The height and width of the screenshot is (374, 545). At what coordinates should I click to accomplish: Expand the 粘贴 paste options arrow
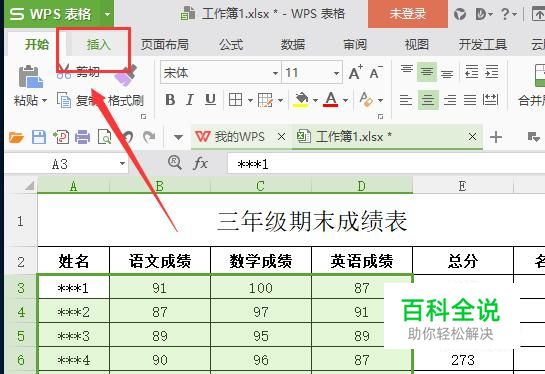pos(44,101)
